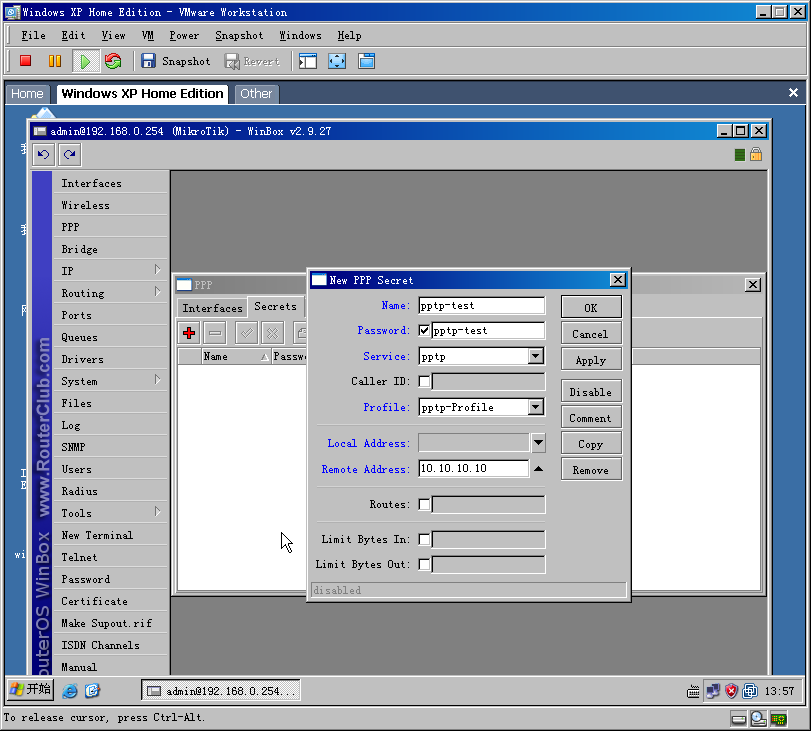Switch to the Other VM tab
811x731 pixels.
pos(256,94)
